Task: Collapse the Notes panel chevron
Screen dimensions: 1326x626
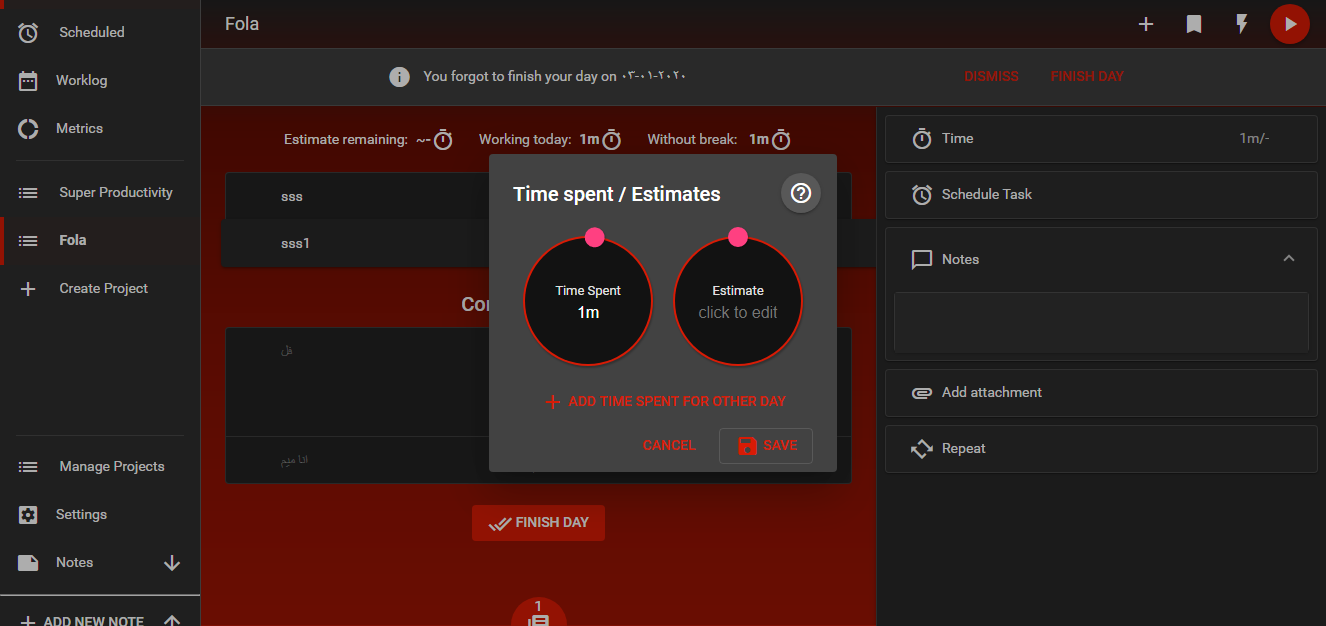Action: click(1289, 258)
